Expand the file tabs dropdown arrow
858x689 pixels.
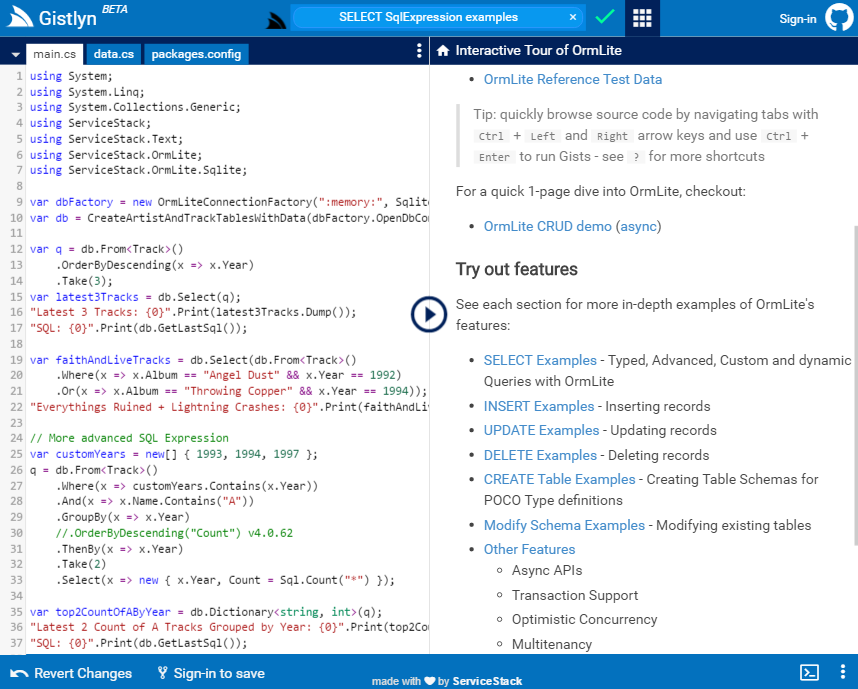[15, 54]
